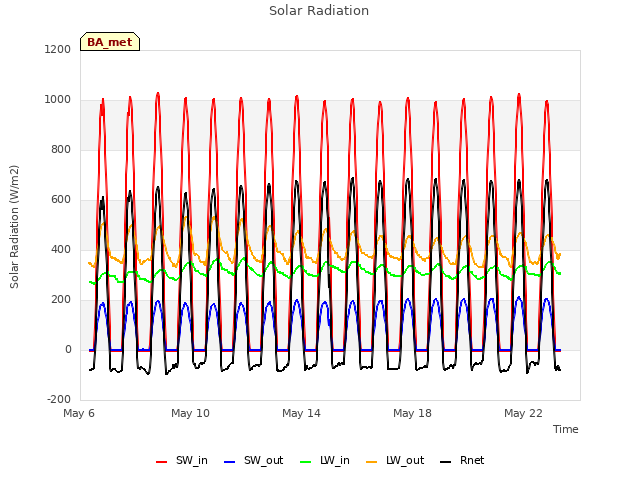Toggle the Rnet legend entry
The width and height of the screenshot is (640, 480).
(462, 461)
